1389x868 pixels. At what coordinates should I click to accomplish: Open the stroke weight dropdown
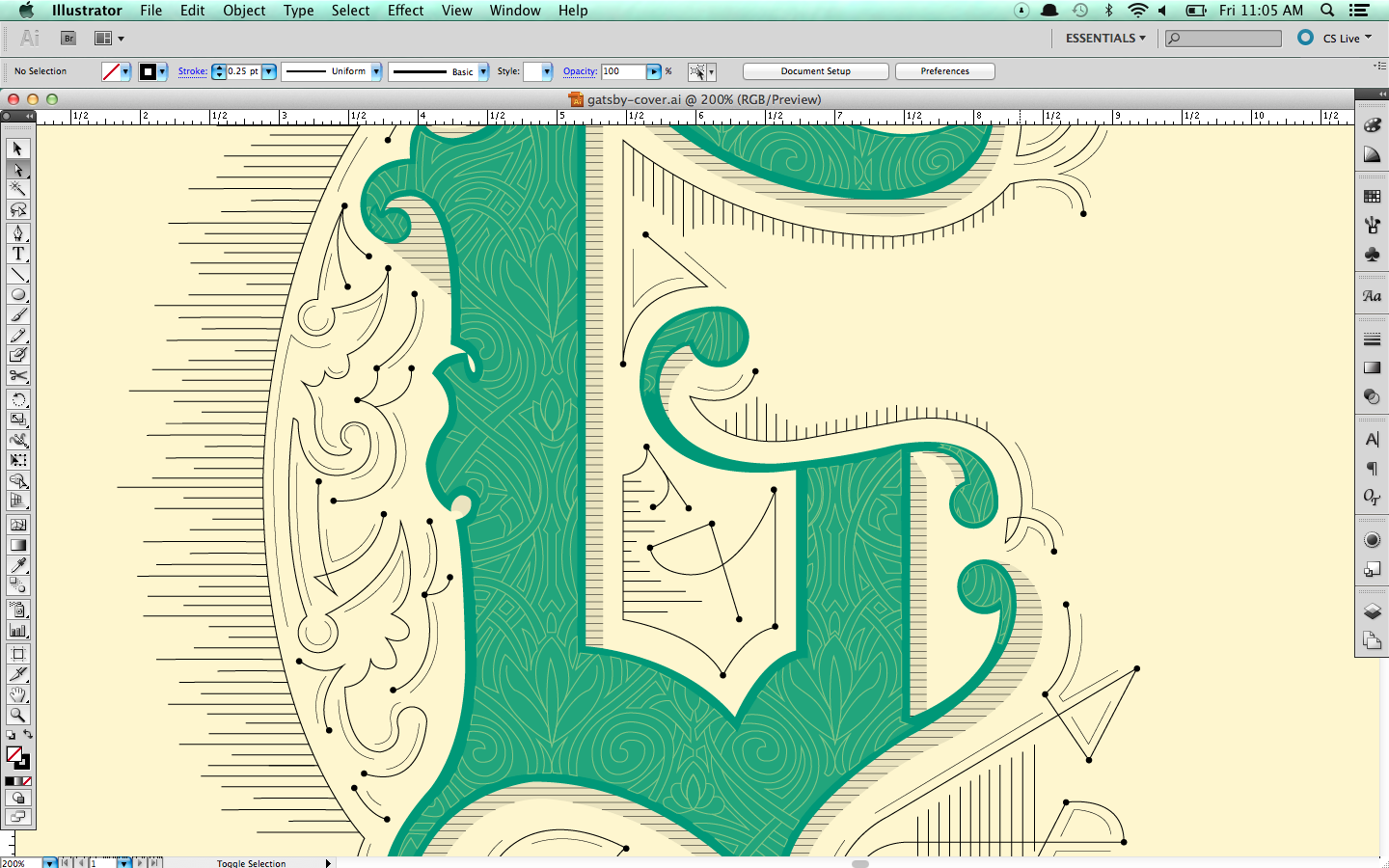click(x=269, y=71)
